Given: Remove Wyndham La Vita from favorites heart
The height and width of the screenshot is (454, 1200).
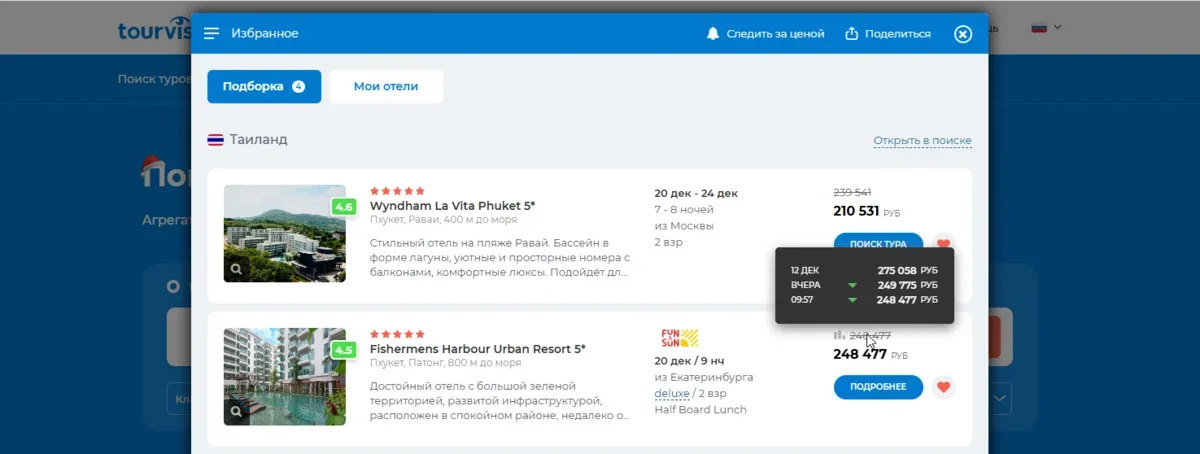Looking at the screenshot, I should 943,243.
